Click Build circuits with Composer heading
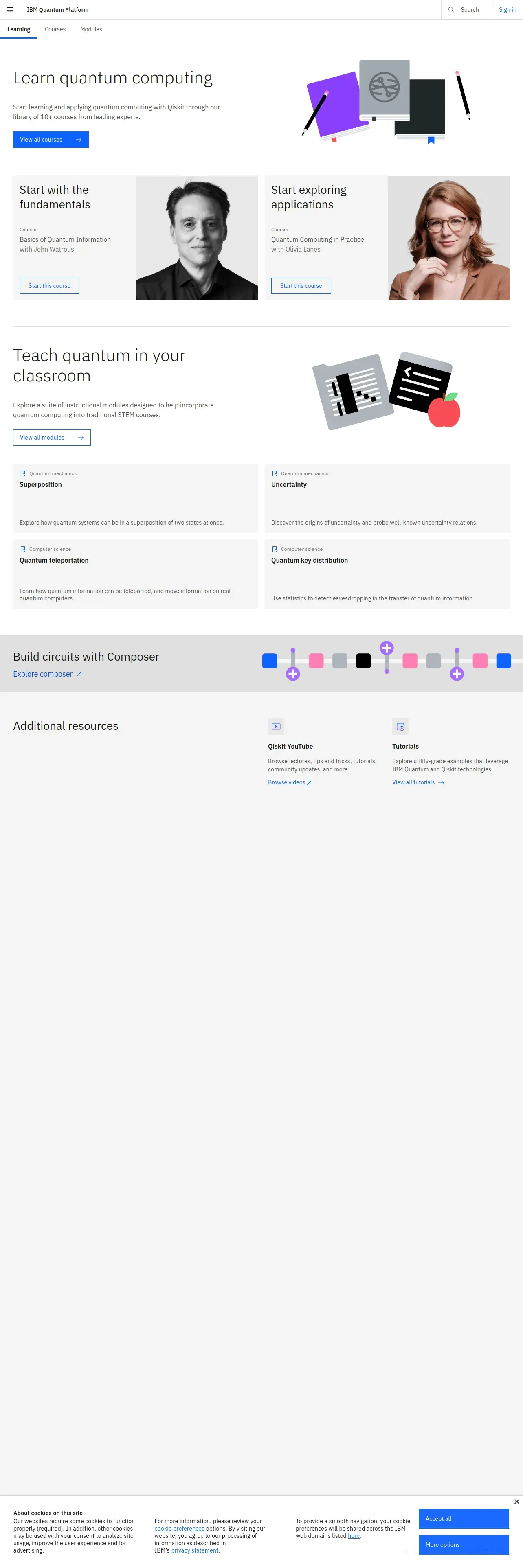 [86, 657]
